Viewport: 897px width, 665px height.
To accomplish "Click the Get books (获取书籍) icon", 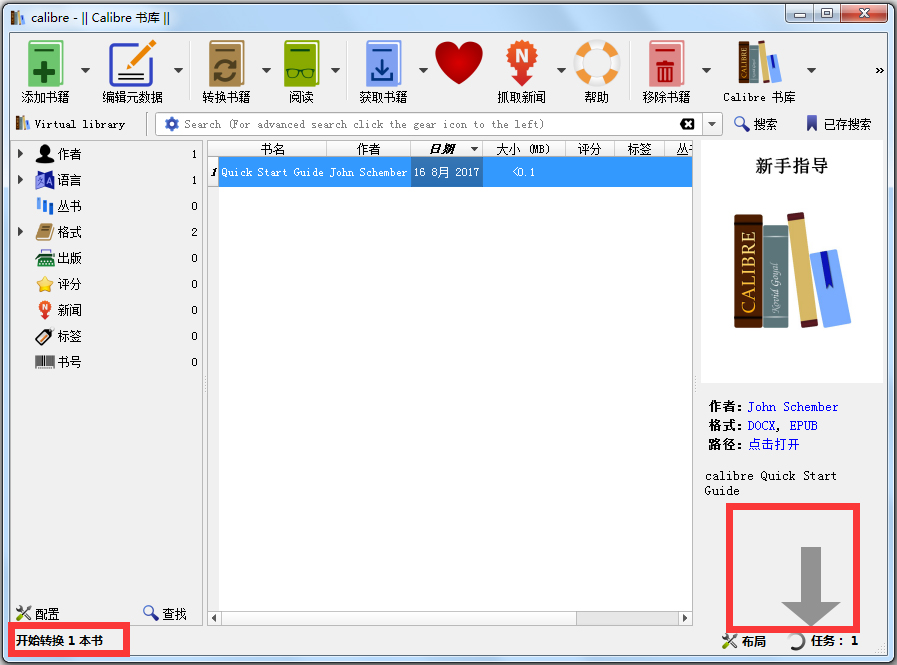I will pos(383,66).
